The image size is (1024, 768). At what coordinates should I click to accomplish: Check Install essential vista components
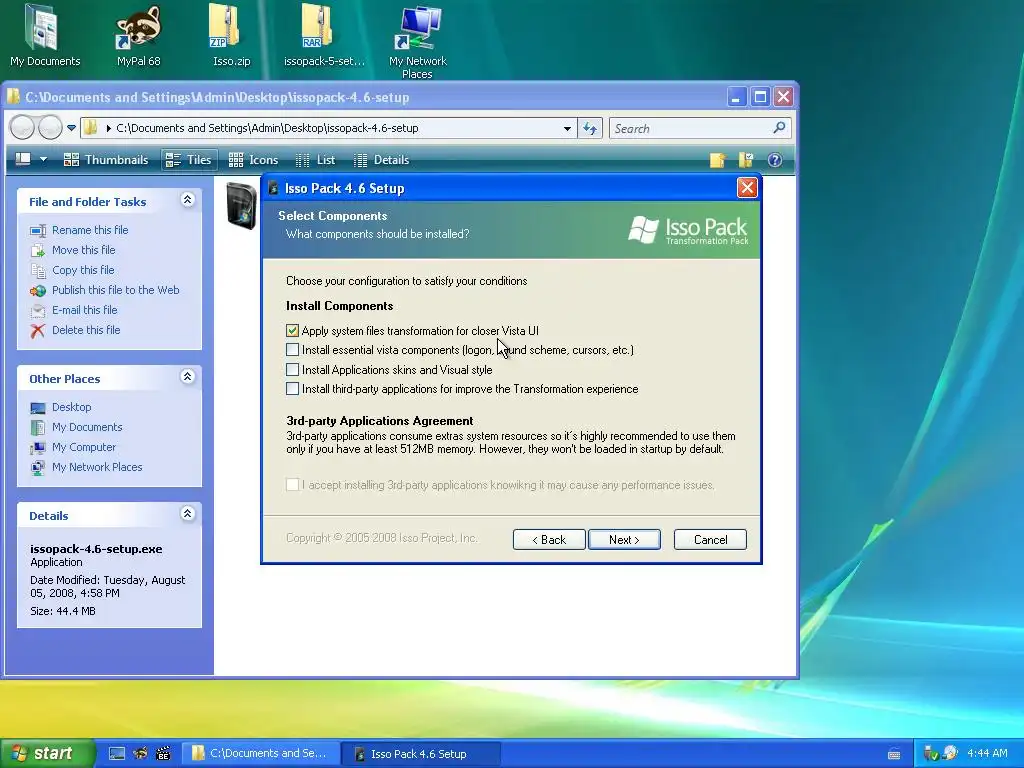click(292, 350)
